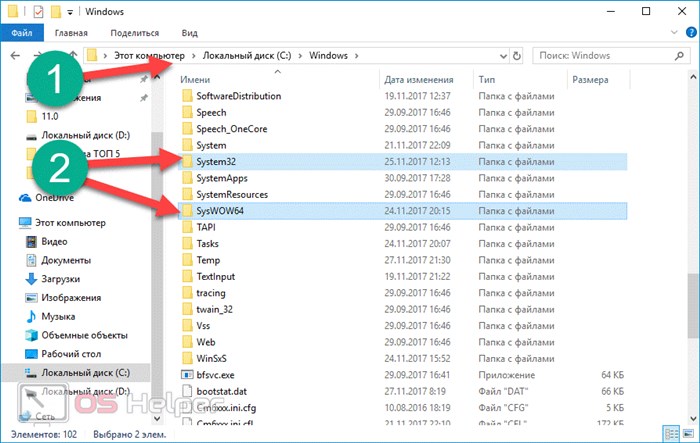The height and width of the screenshot is (443, 700).
Task: Click the search magnifier icon
Action: (x=679, y=56)
